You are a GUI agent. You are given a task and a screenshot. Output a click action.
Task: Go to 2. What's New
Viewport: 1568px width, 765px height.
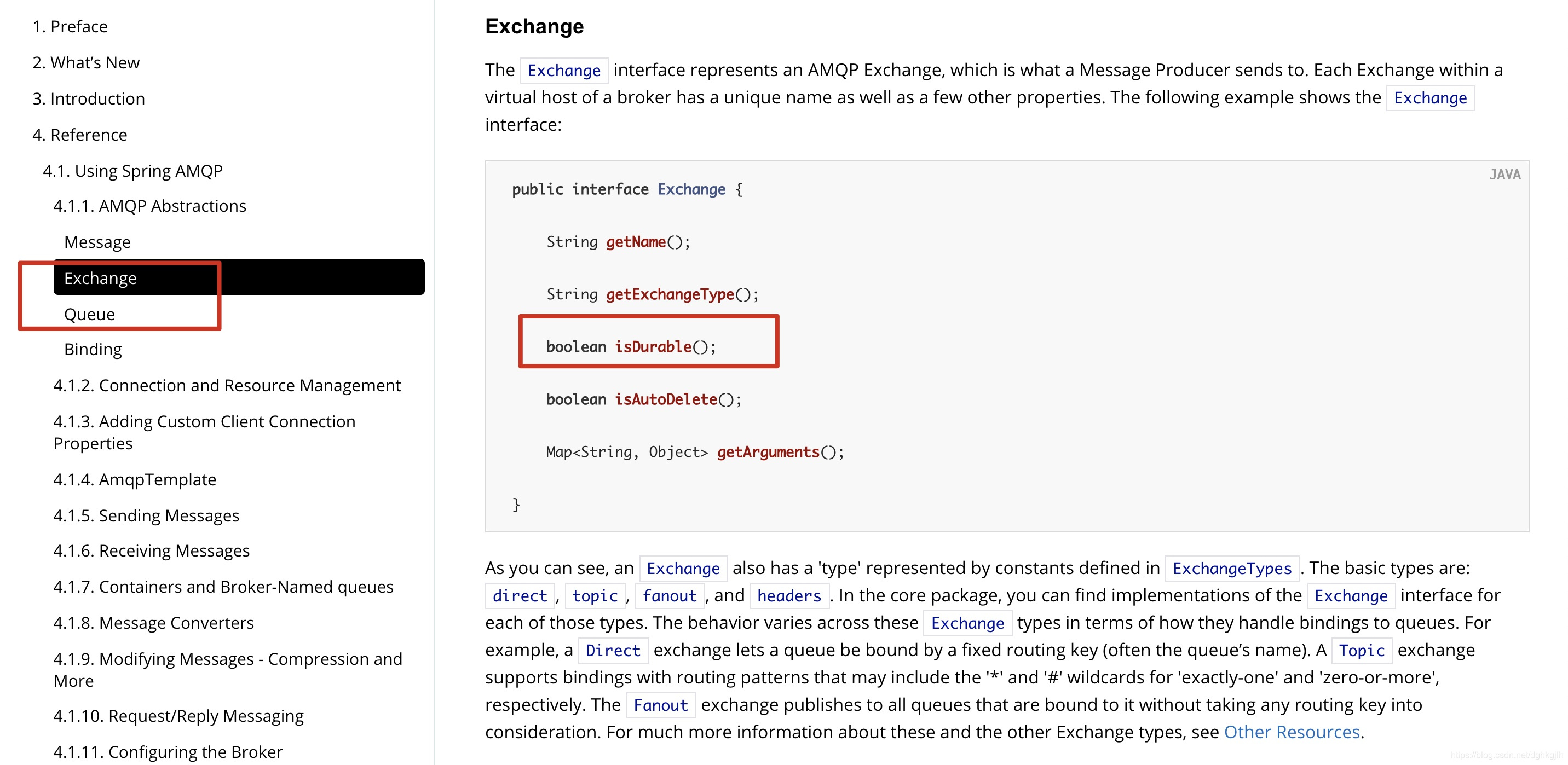point(86,63)
